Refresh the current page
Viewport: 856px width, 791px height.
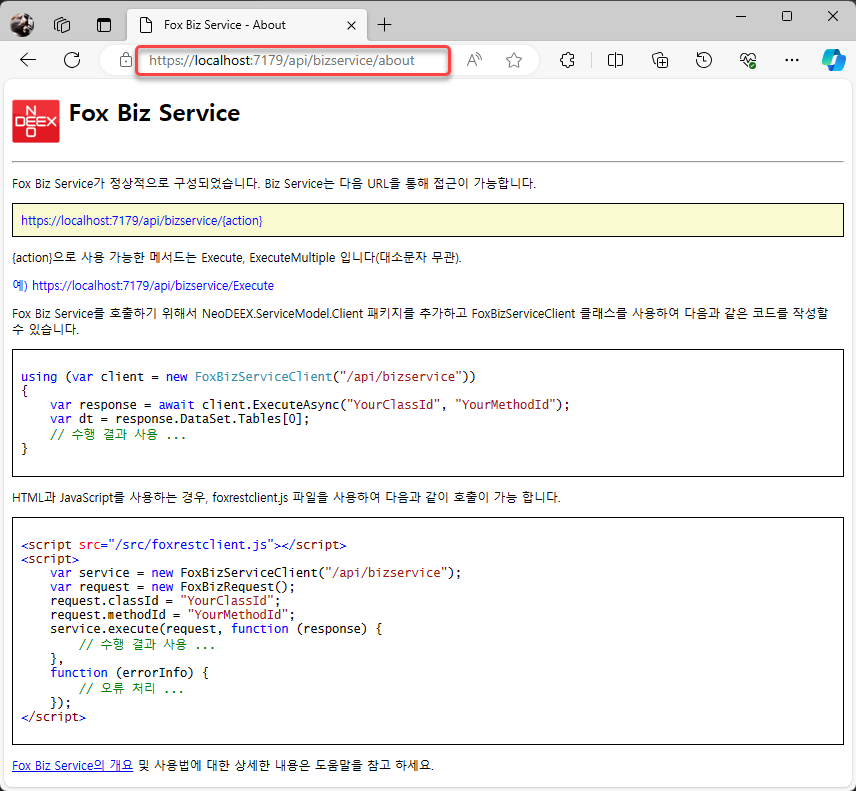click(x=72, y=60)
